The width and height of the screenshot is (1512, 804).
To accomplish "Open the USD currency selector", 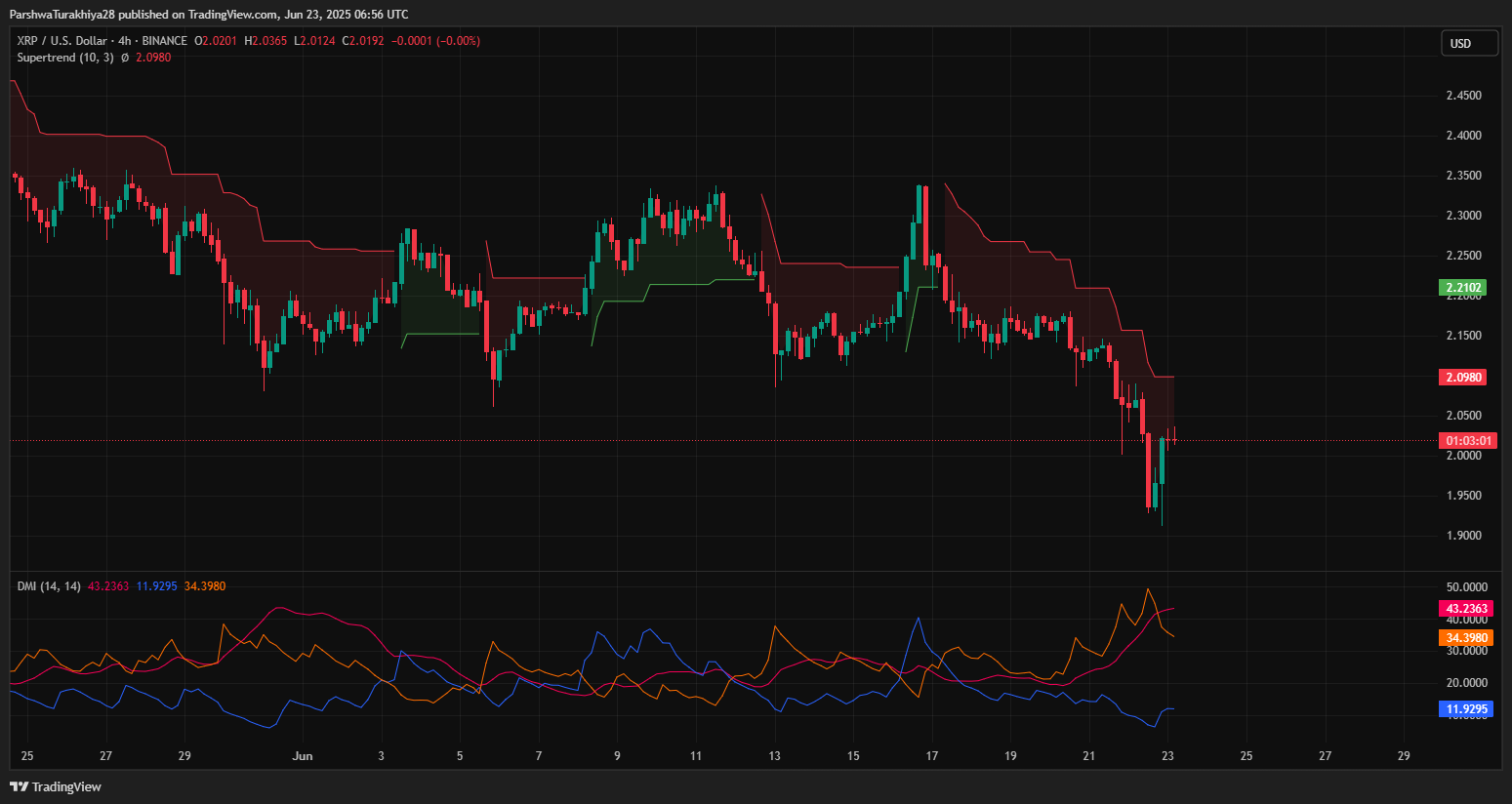I will 1468,43.
